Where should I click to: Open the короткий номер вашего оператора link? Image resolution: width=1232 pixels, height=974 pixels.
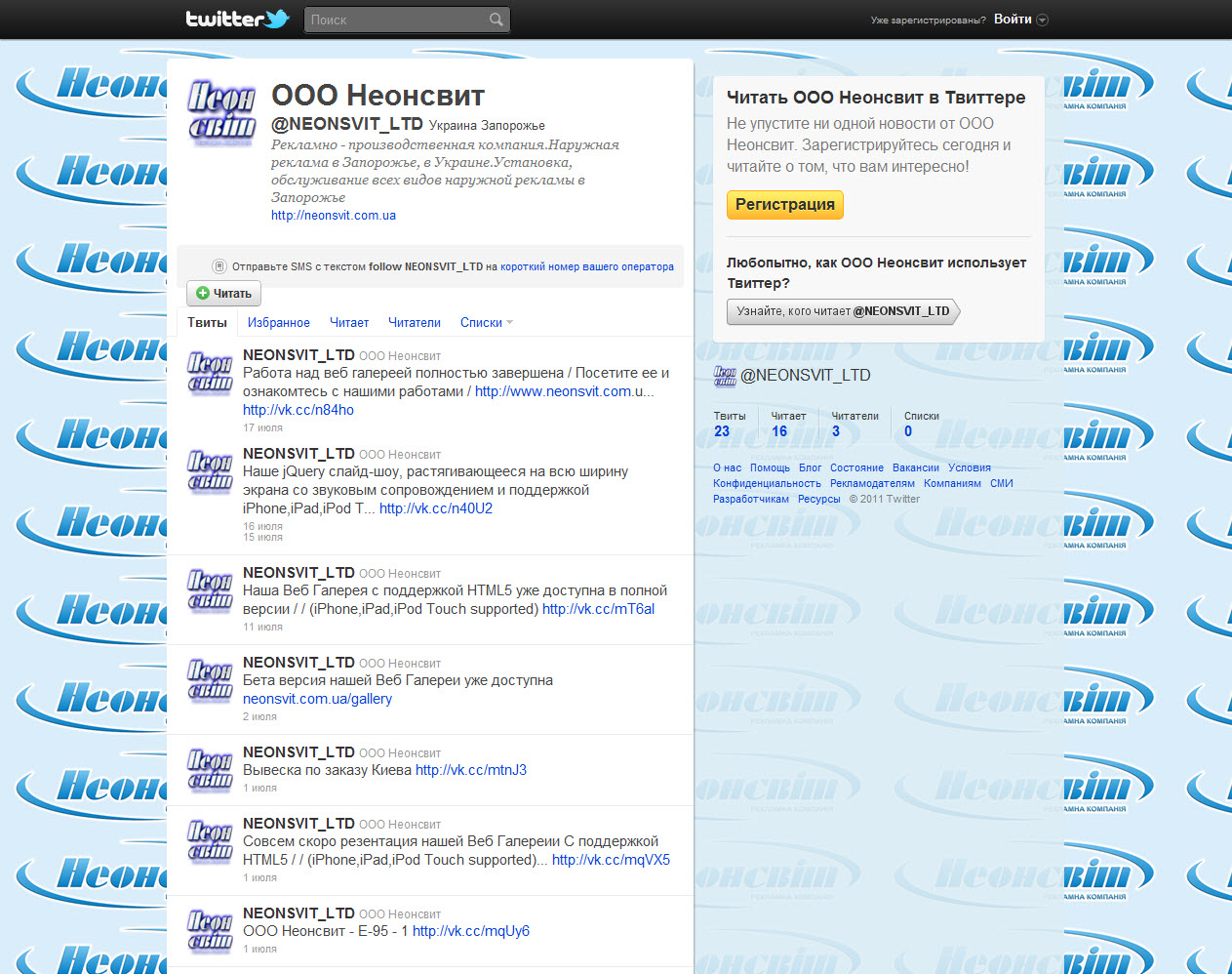tap(587, 266)
